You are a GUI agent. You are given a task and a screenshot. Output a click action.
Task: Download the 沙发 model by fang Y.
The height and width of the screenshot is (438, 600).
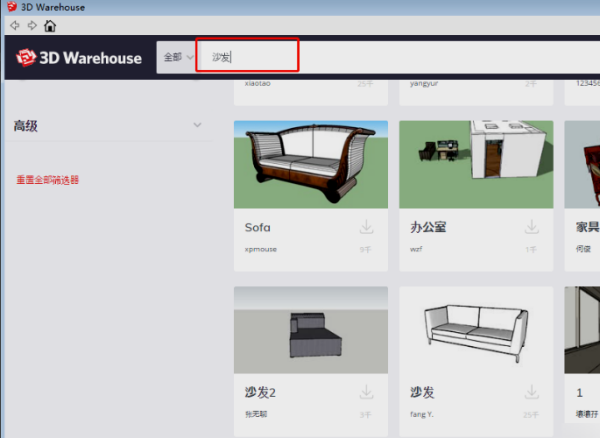point(532,393)
